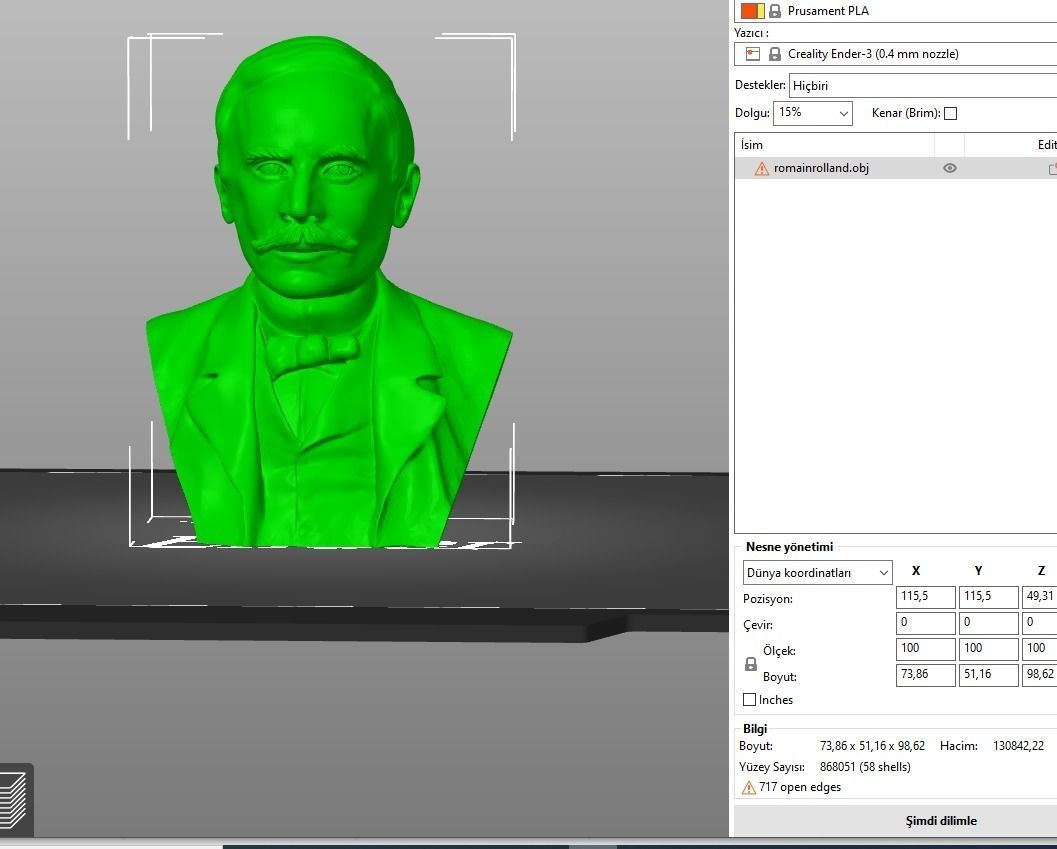Click the Şimdi dilimle slice button
This screenshot has width=1057, height=849.
[x=895, y=821]
